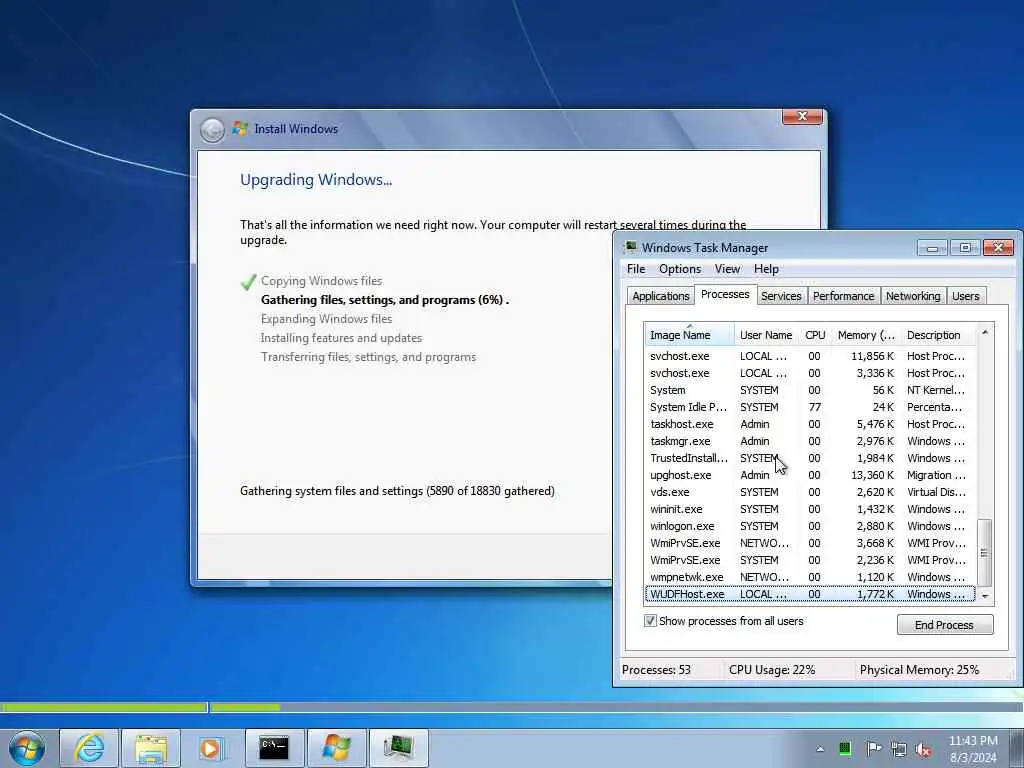Click the muted volume tray icon
The height and width of the screenshot is (768, 1024).
923,749
